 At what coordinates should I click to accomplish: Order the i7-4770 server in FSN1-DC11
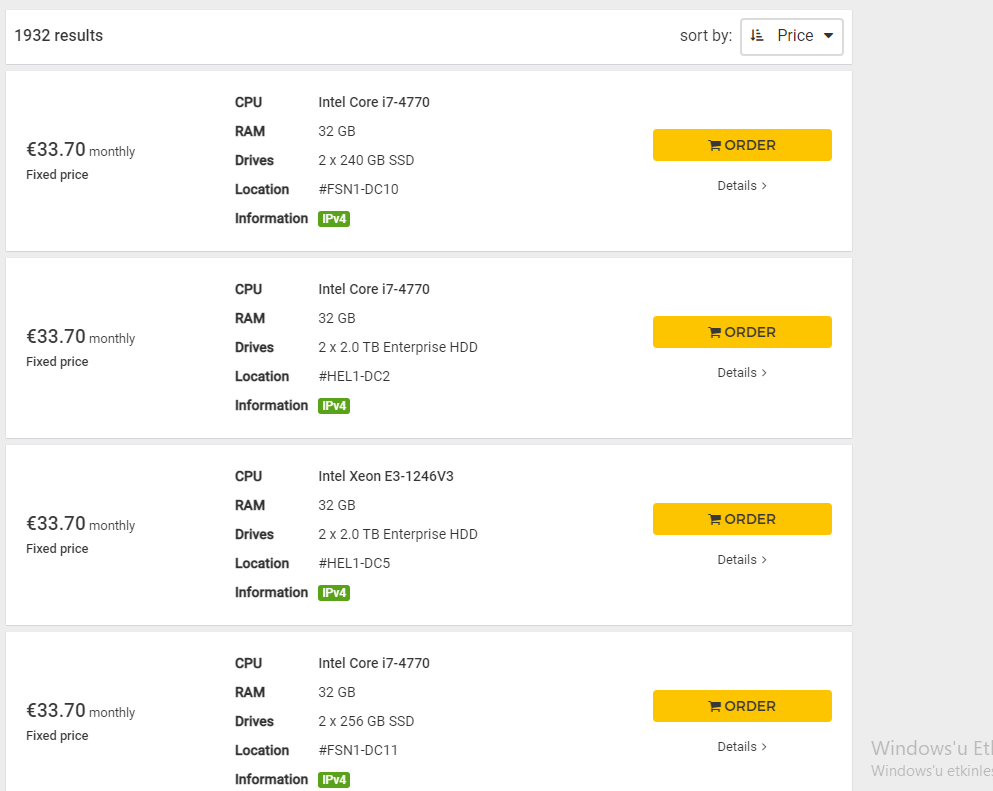click(x=742, y=706)
